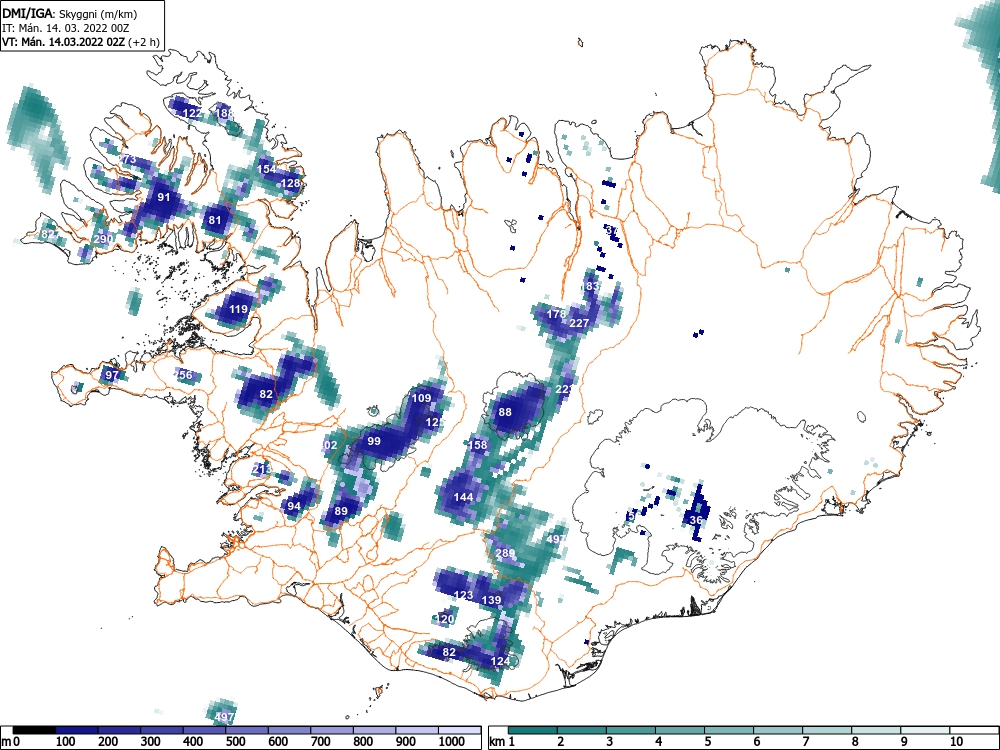This screenshot has height=750, width=1000.
Task: Select the map label 128
Action: coord(290,184)
